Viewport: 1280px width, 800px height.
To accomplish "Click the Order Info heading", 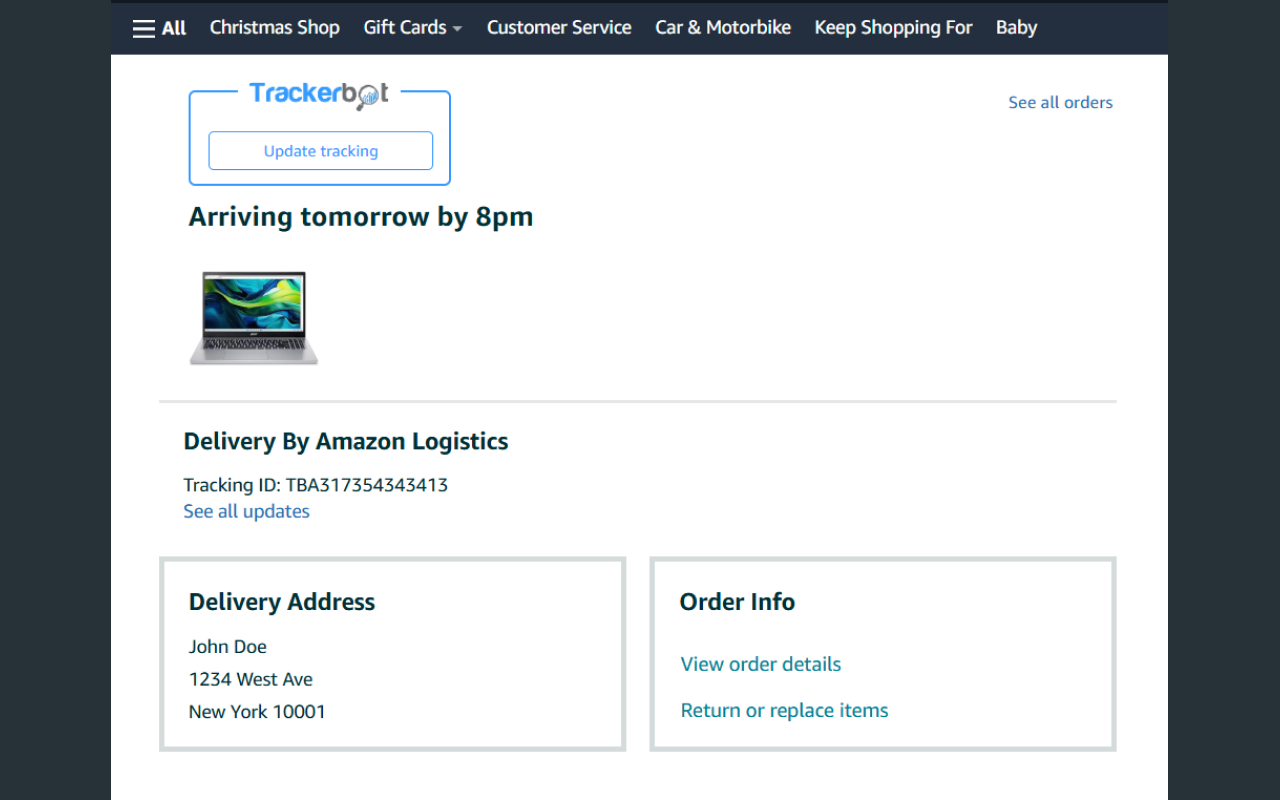I will pos(737,602).
